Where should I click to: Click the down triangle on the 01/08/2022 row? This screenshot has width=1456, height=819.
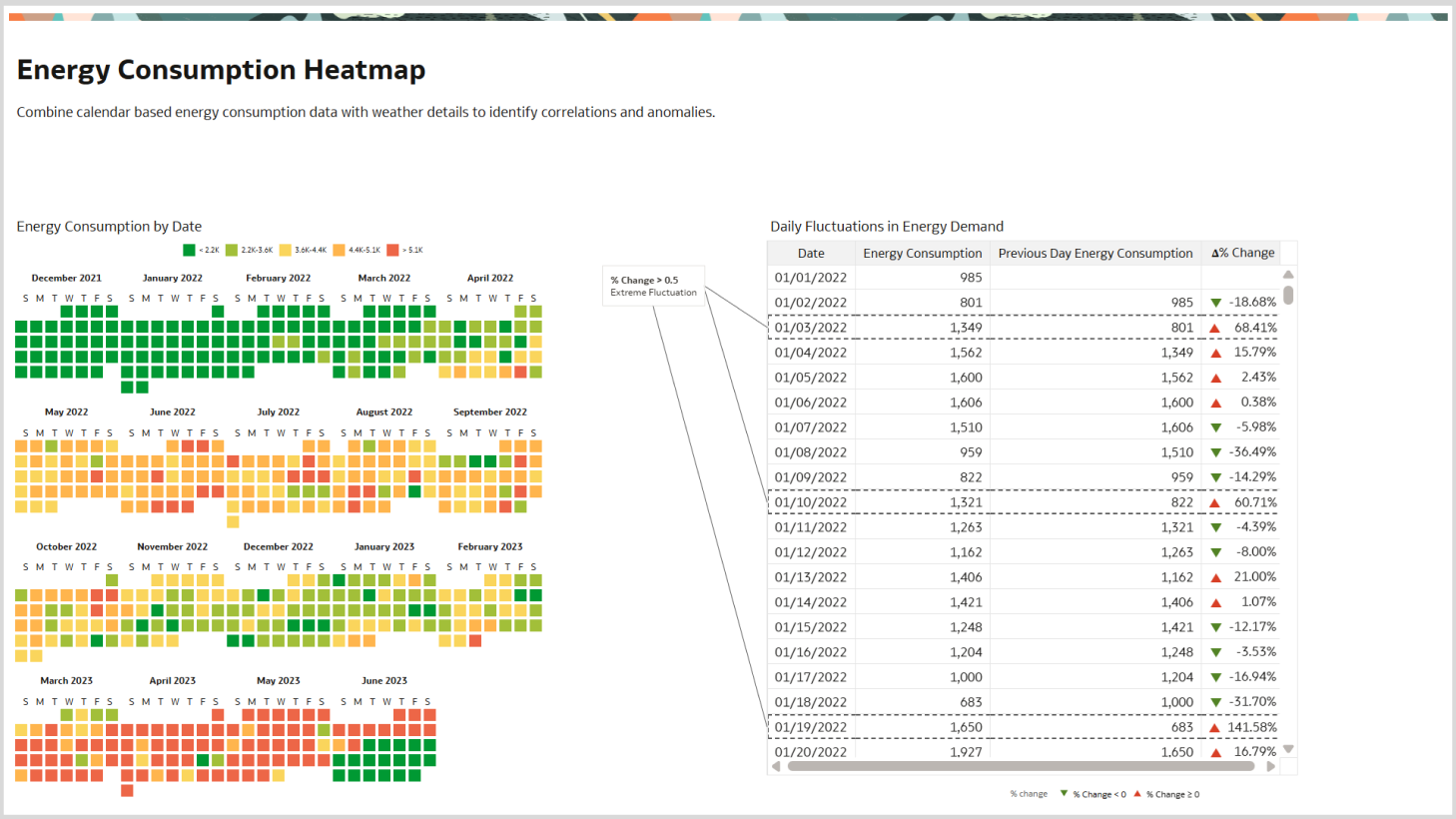coord(1213,451)
